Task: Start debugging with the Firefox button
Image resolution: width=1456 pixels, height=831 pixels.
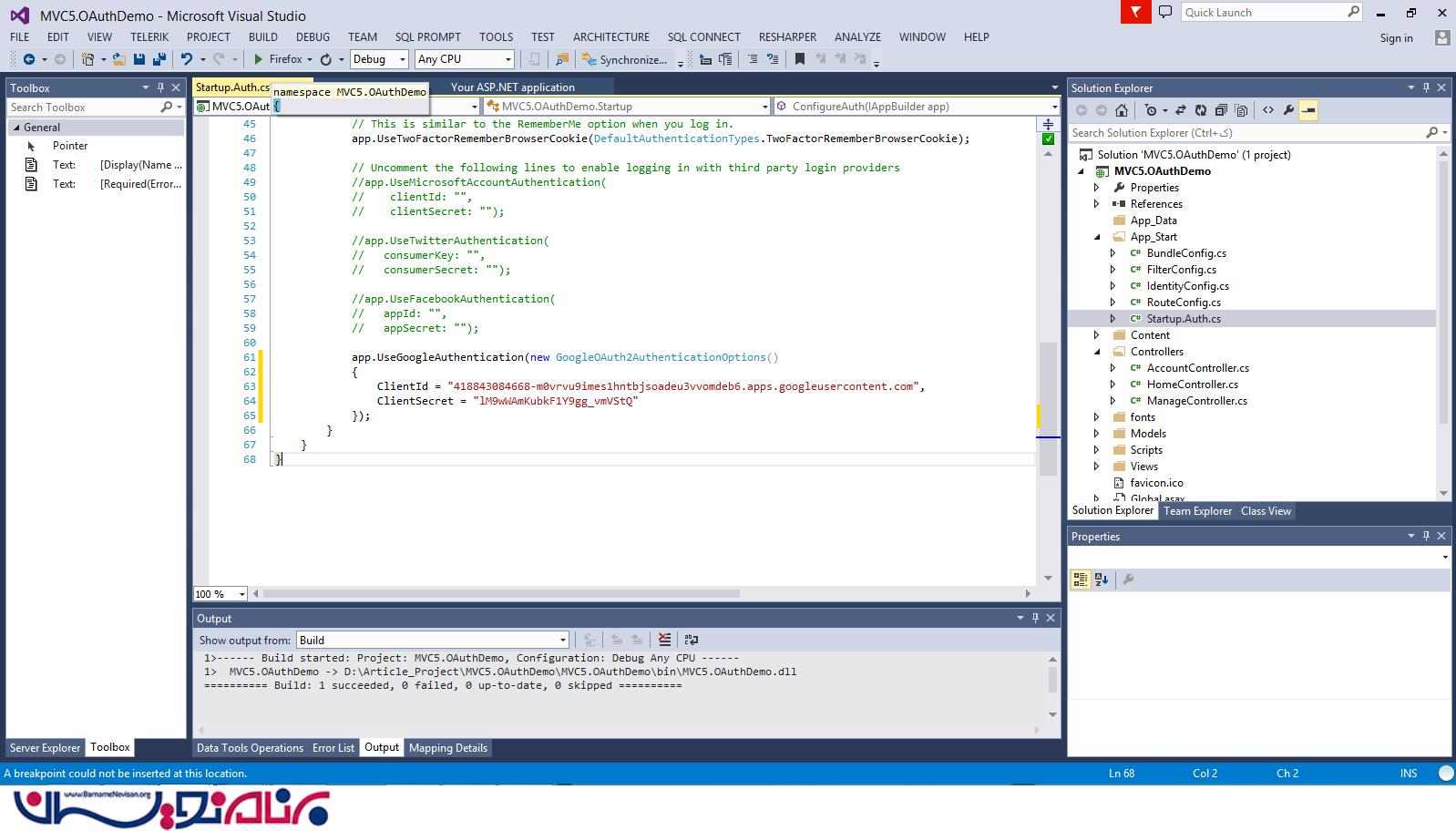Action: click(x=279, y=59)
